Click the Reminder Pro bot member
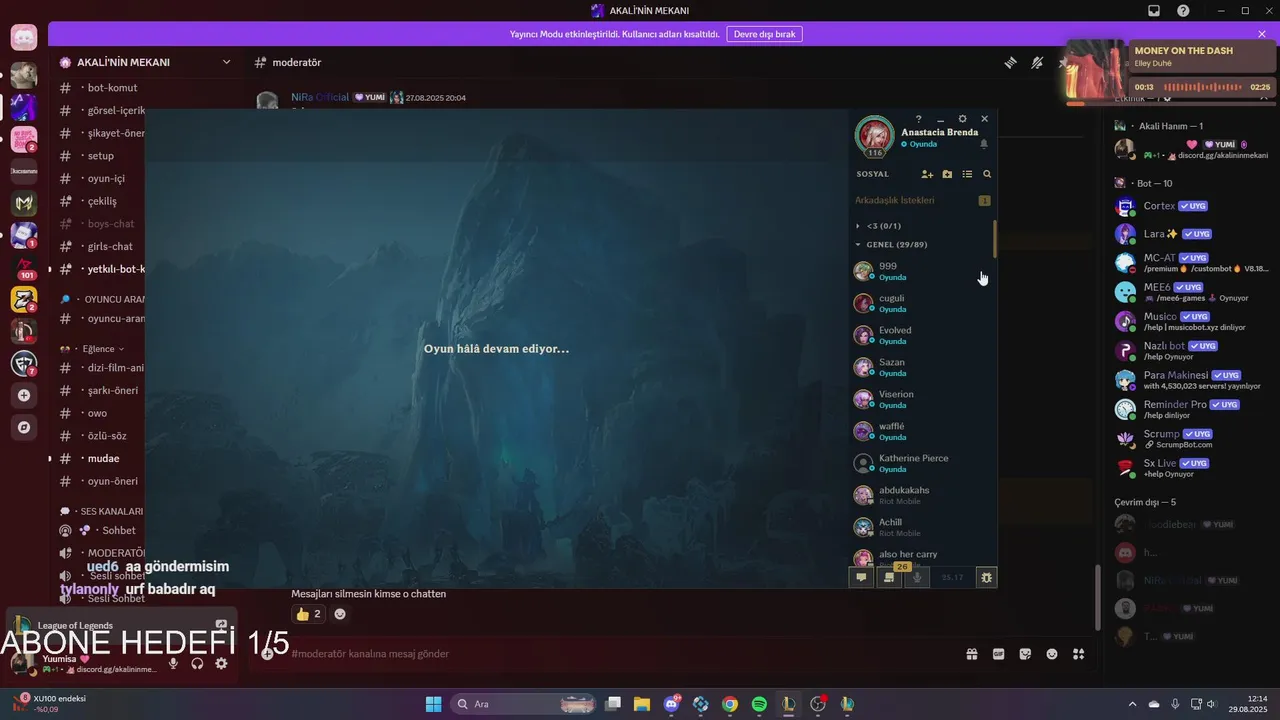This screenshot has height=720, width=1280. pyautogui.click(x=1191, y=408)
